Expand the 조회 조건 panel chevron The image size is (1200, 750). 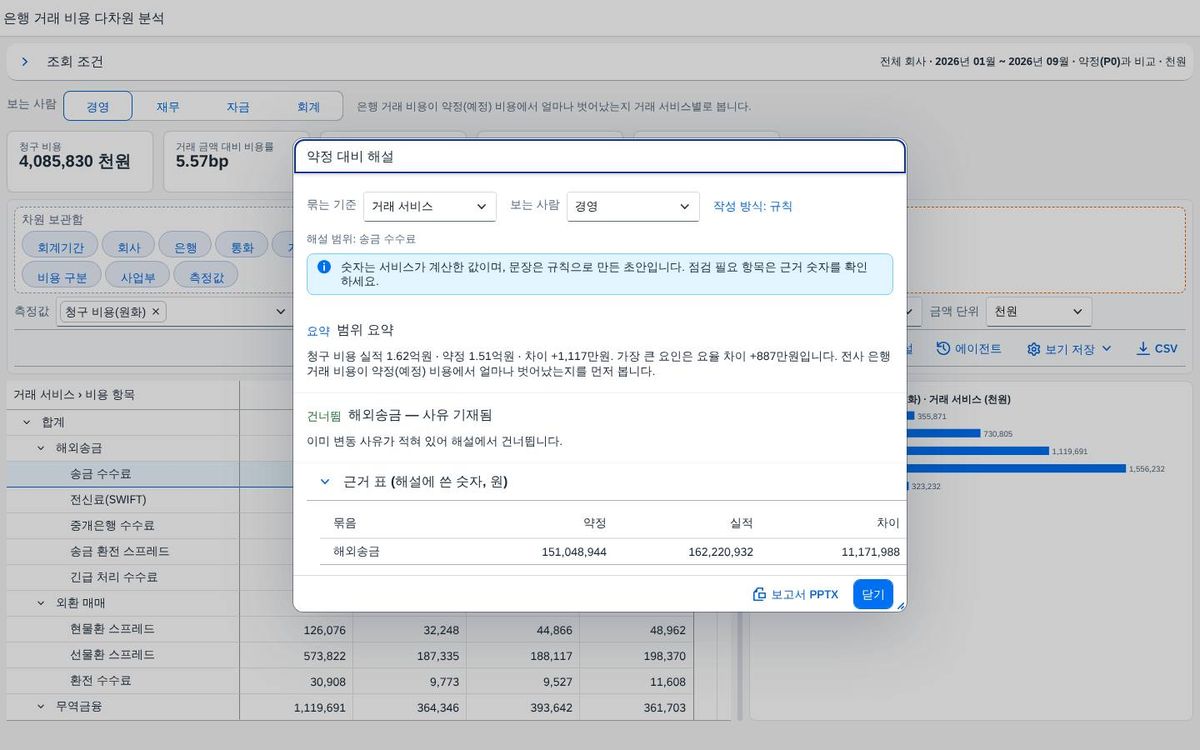click(x=25, y=62)
